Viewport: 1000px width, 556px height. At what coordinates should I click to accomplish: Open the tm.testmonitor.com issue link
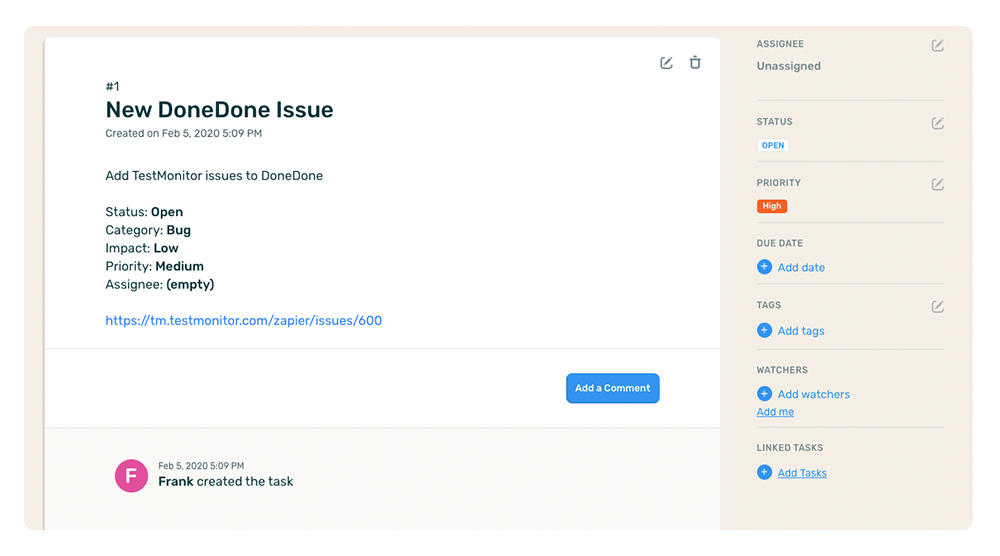pyautogui.click(x=244, y=321)
